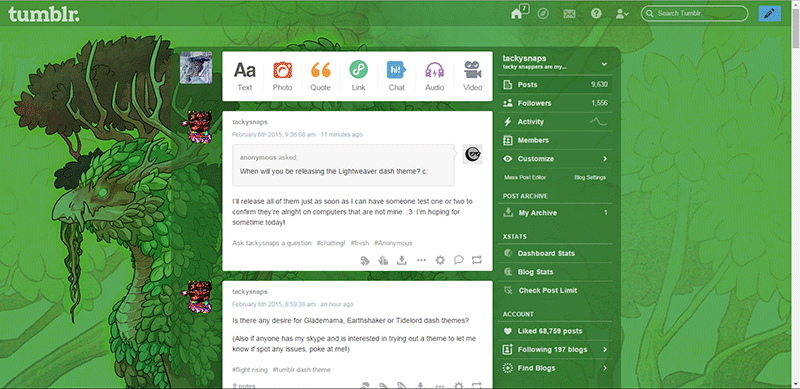Click the blue compose pencil button
The width and height of the screenshot is (800, 389).
pyautogui.click(x=769, y=13)
